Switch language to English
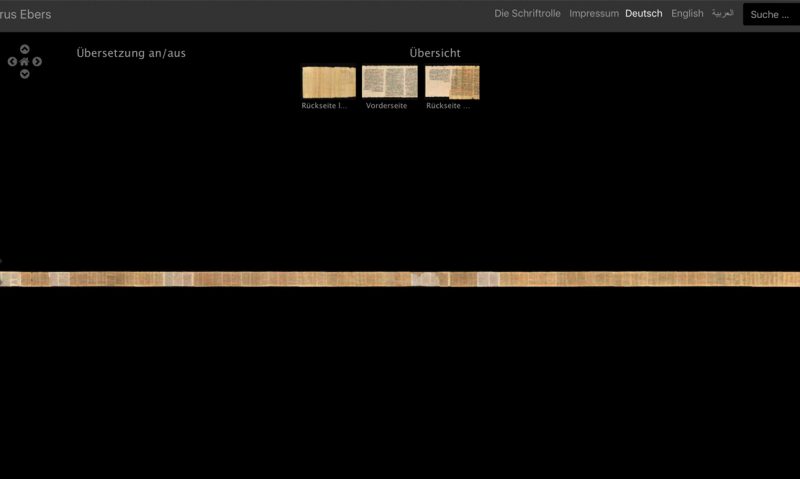 (687, 14)
